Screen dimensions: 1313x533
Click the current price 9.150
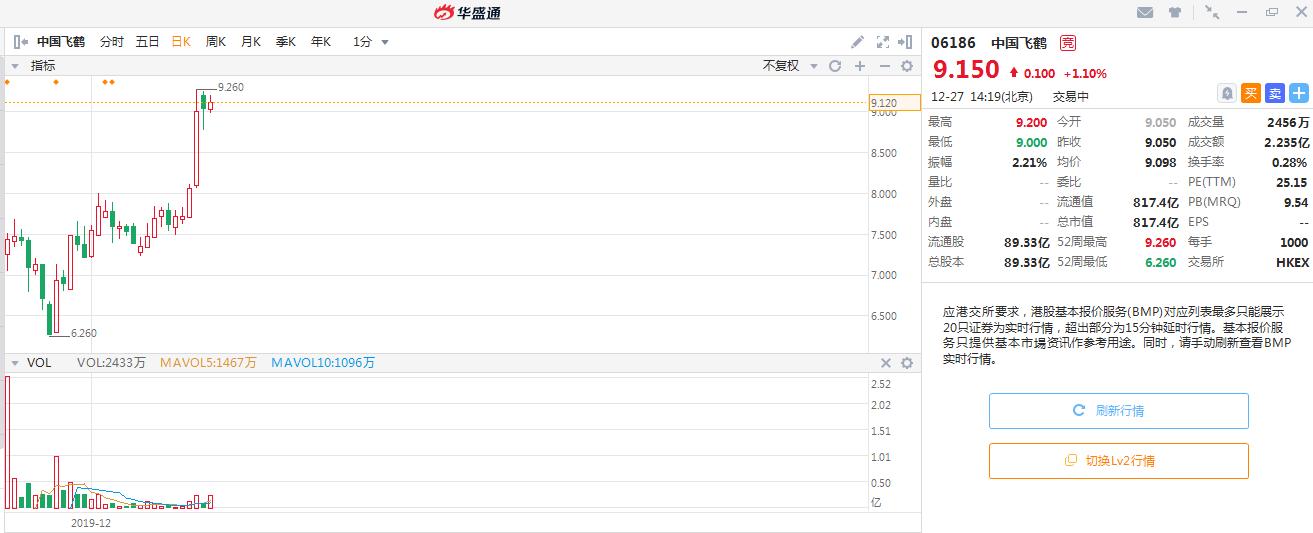[966, 70]
